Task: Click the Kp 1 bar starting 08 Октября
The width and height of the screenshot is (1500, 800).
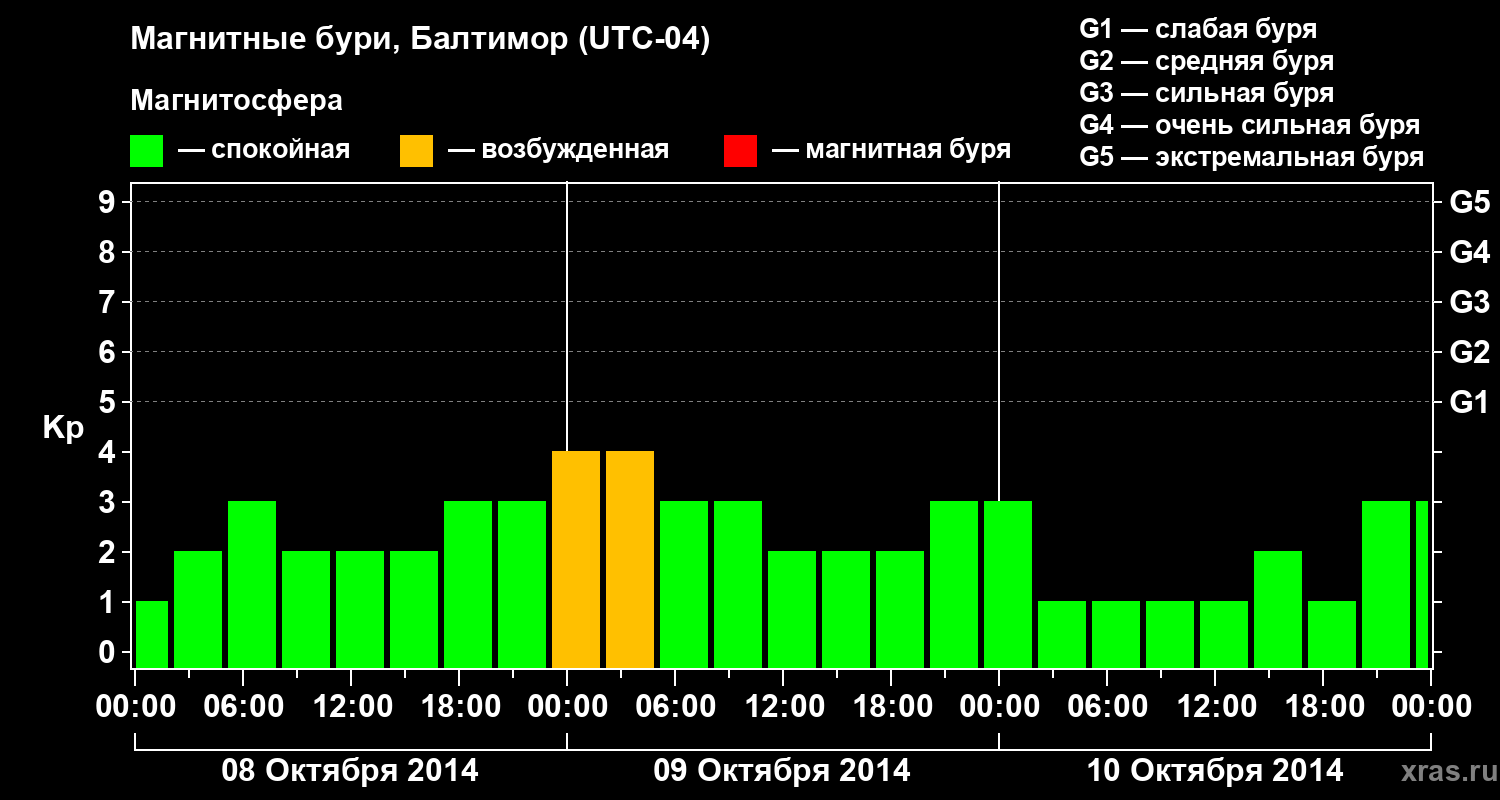Action: coord(152,635)
